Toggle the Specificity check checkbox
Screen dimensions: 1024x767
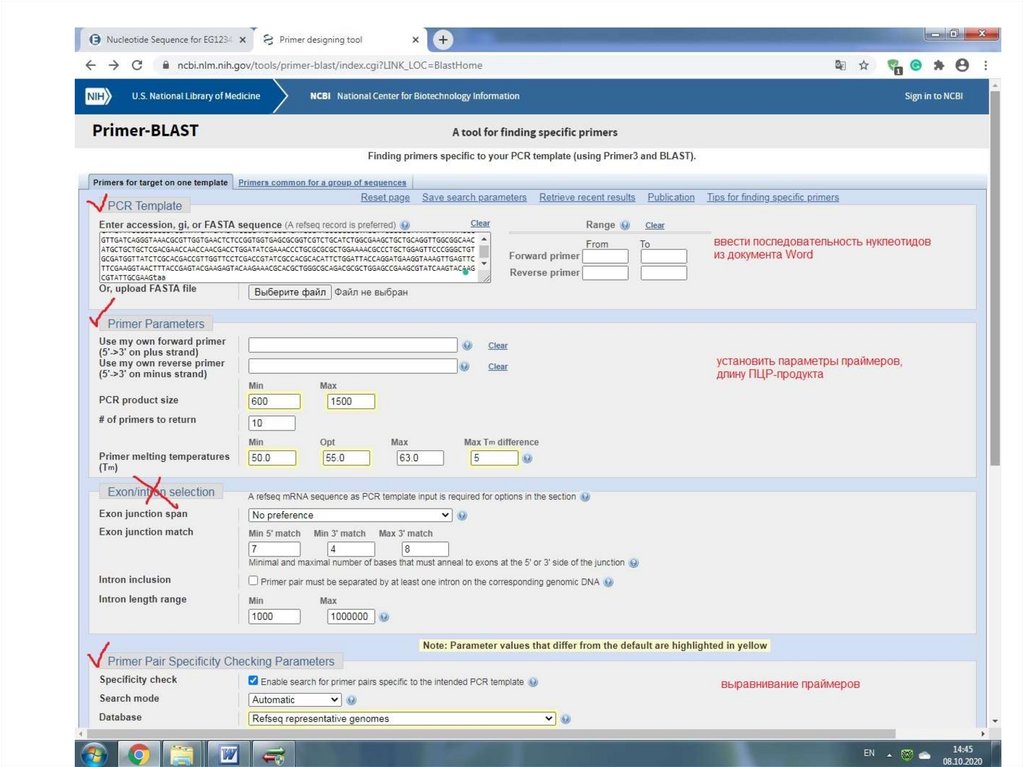click(253, 680)
